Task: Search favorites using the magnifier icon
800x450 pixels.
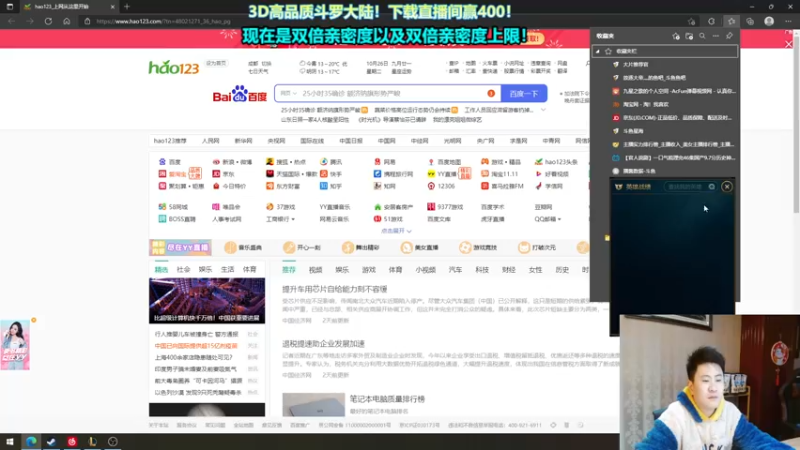Action: [x=703, y=36]
